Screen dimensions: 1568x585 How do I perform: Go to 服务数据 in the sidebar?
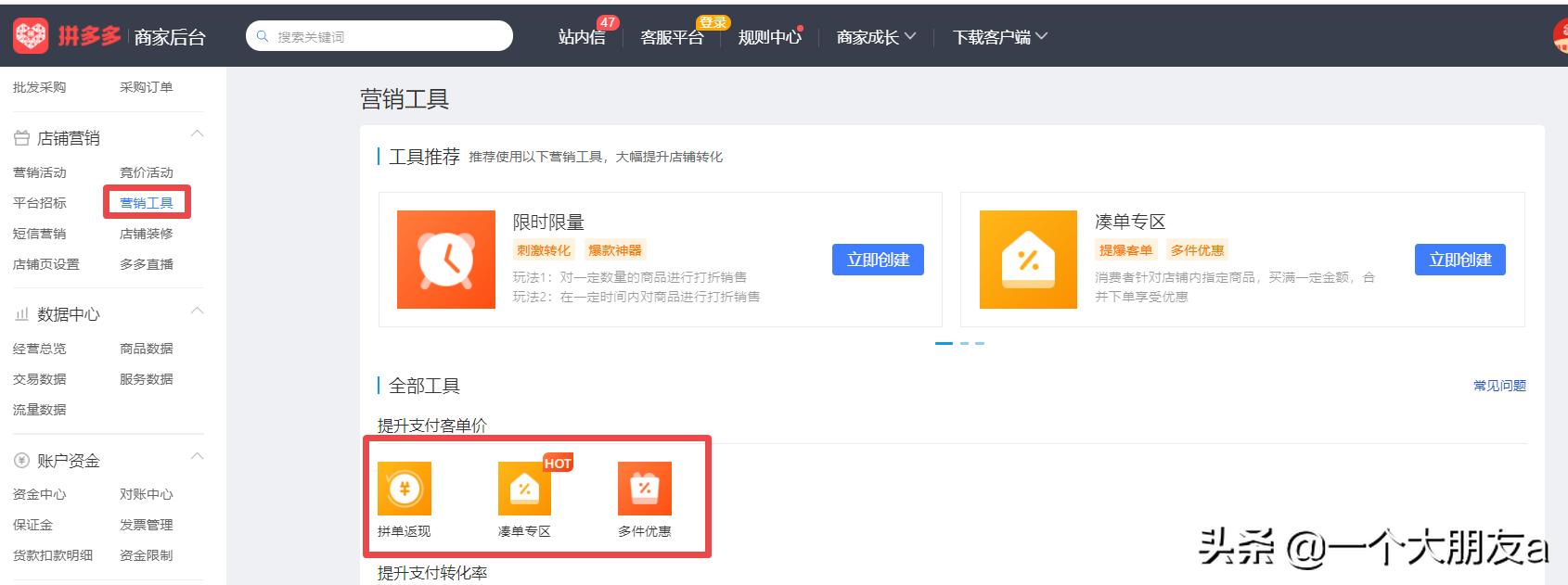pyautogui.click(x=147, y=379)
